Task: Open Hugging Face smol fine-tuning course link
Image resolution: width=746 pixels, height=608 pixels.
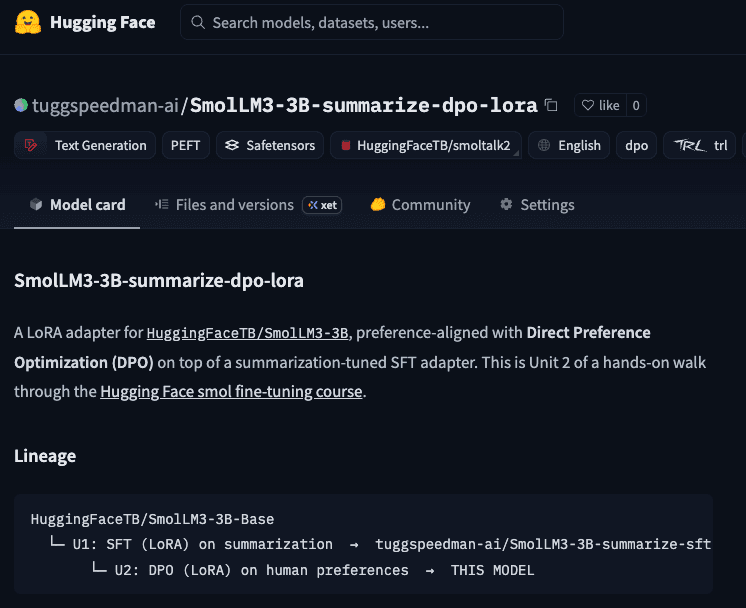Action: pyautogui.click(x=231, y=392)
